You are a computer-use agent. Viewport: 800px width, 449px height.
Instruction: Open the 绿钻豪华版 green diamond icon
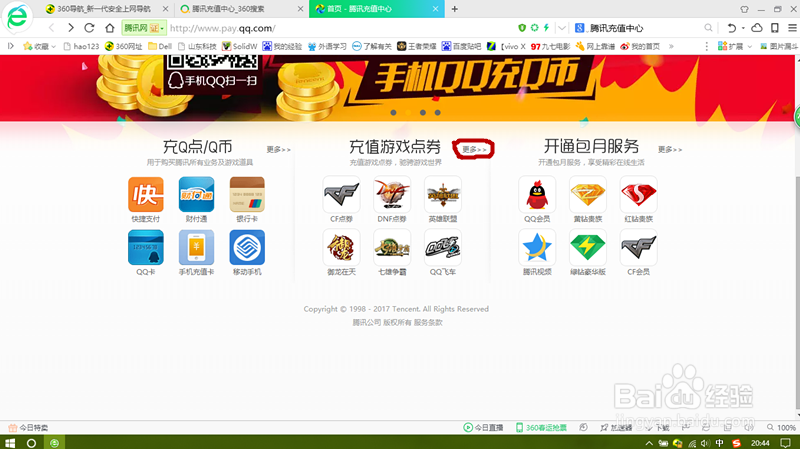(588, 247)
